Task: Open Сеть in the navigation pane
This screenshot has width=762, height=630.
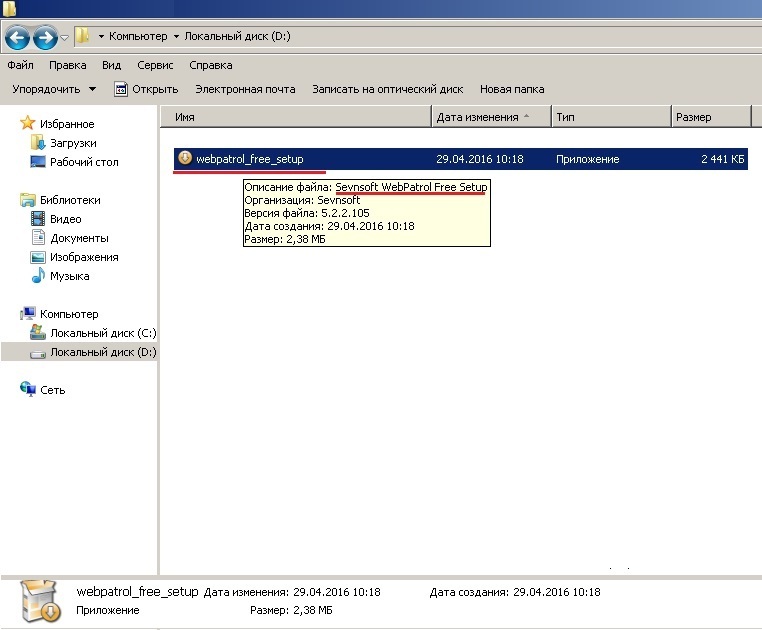Action: tap(52, 390)
